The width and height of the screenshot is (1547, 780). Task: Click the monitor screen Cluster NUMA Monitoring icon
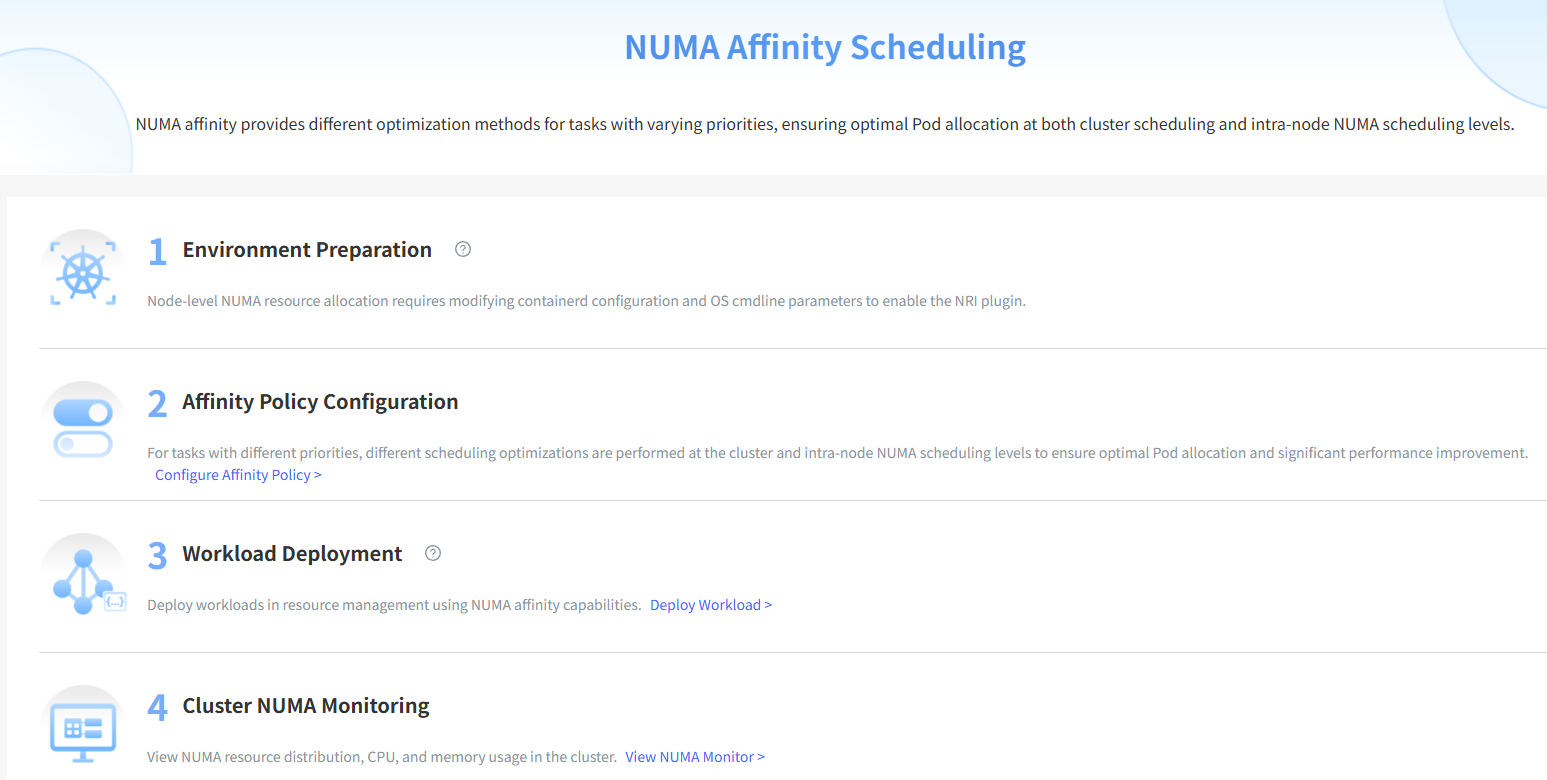click(x=83, y=725)
